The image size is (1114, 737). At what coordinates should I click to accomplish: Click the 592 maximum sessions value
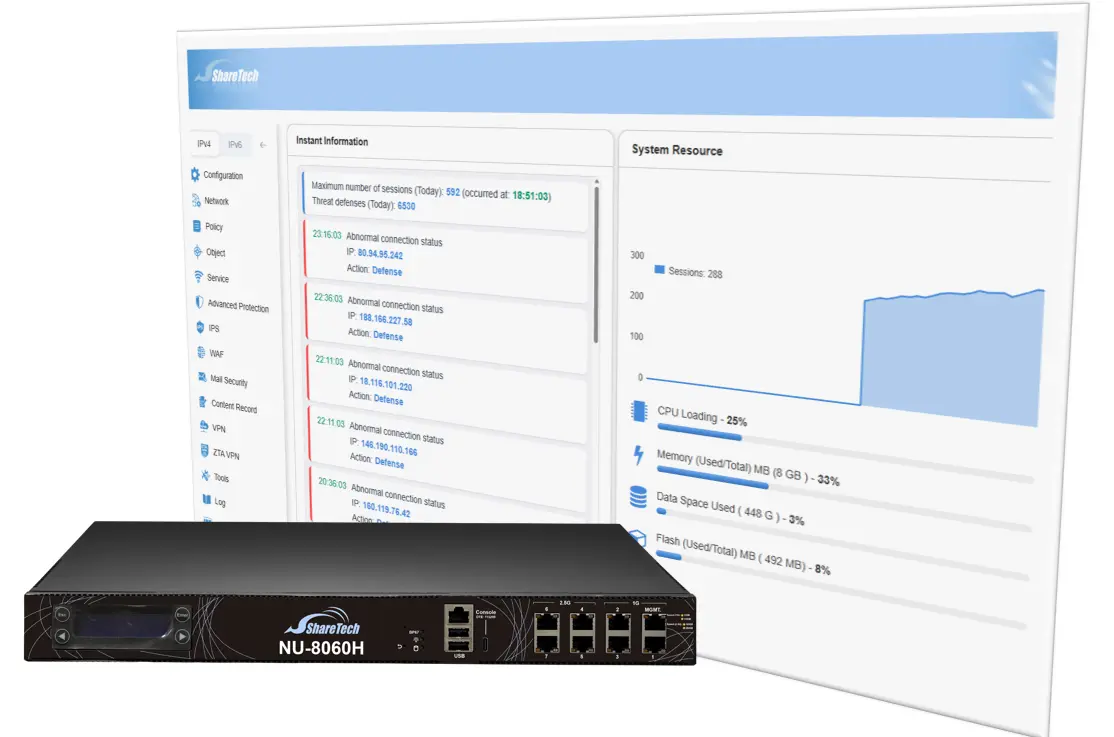tap(453, 192)
